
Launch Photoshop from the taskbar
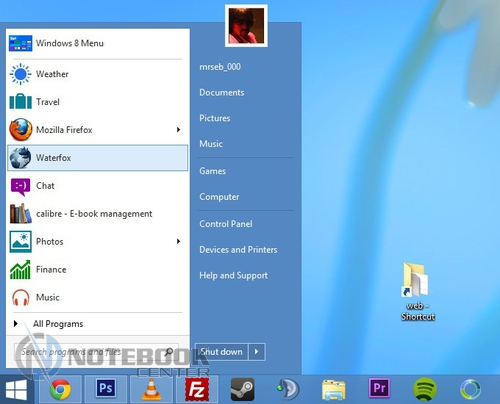[106, 389]
